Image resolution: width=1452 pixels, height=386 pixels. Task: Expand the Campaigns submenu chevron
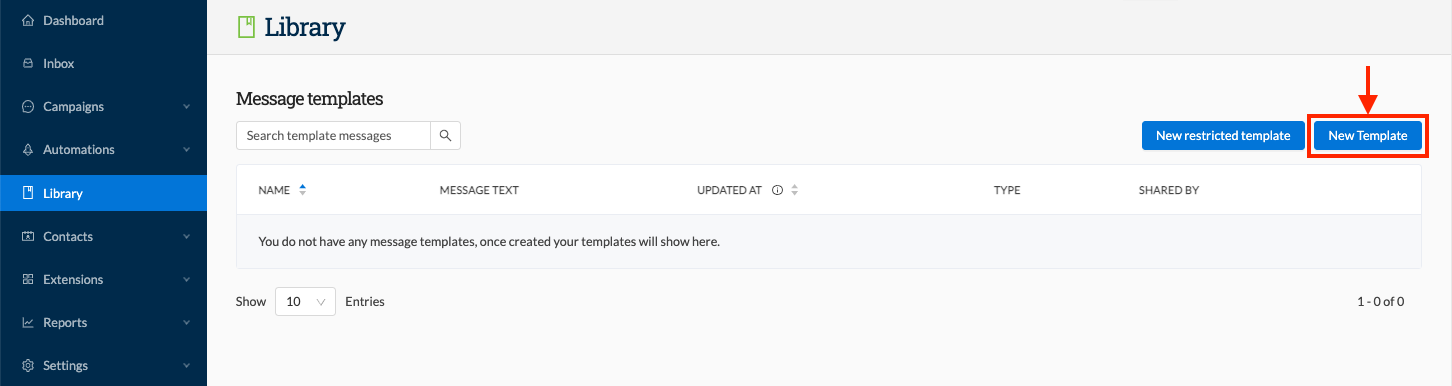[187, 107]
